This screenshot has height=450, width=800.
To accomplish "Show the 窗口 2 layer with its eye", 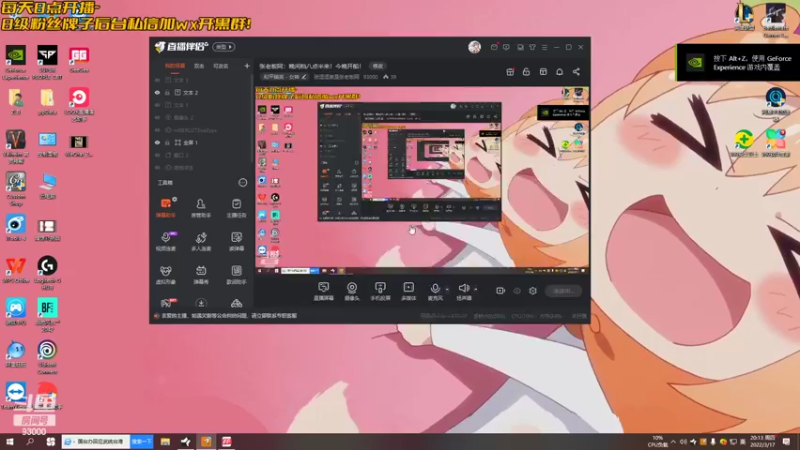I will pos(158,155).
